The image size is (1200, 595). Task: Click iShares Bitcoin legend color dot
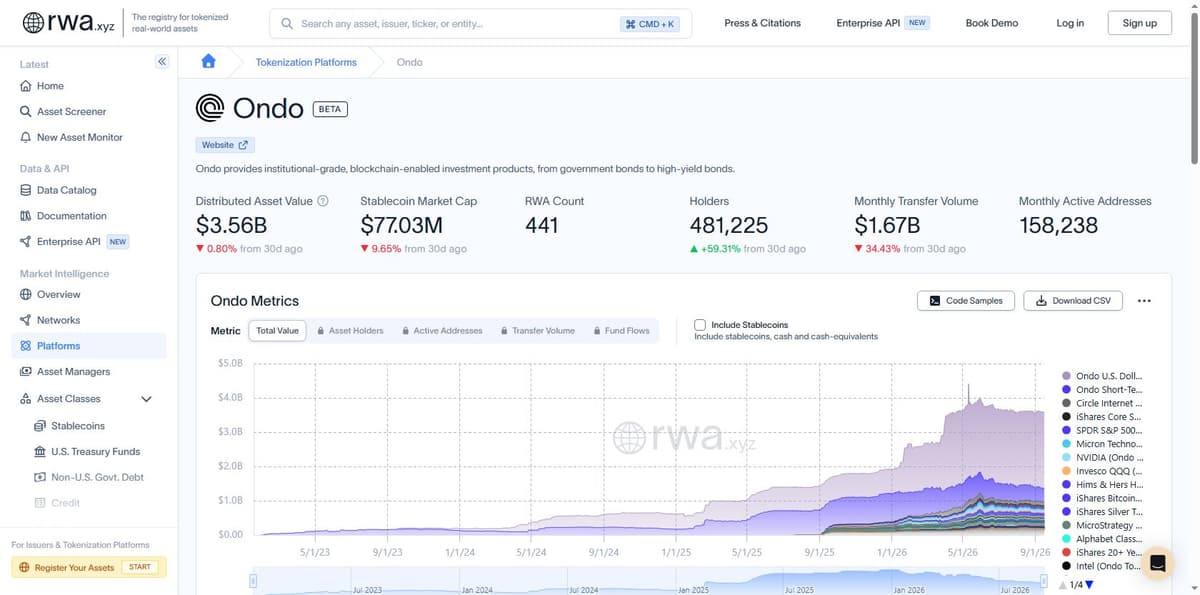[1067, 498]
